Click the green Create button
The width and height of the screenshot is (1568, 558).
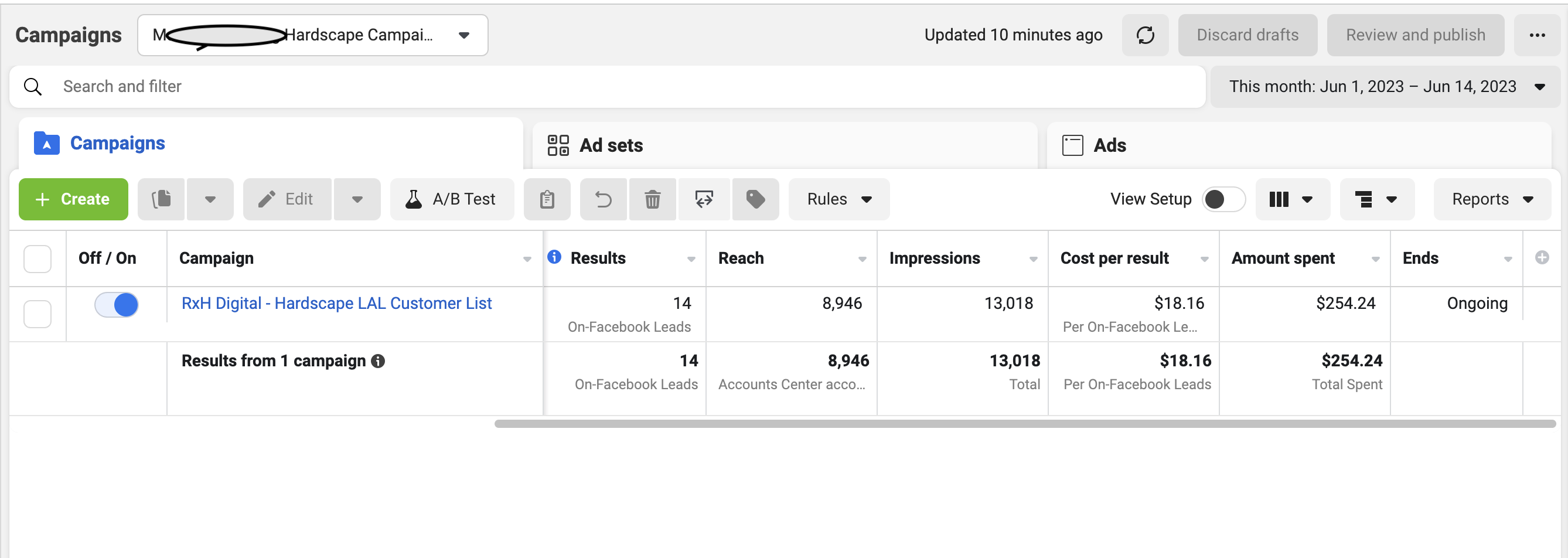(x=73, y=199)
